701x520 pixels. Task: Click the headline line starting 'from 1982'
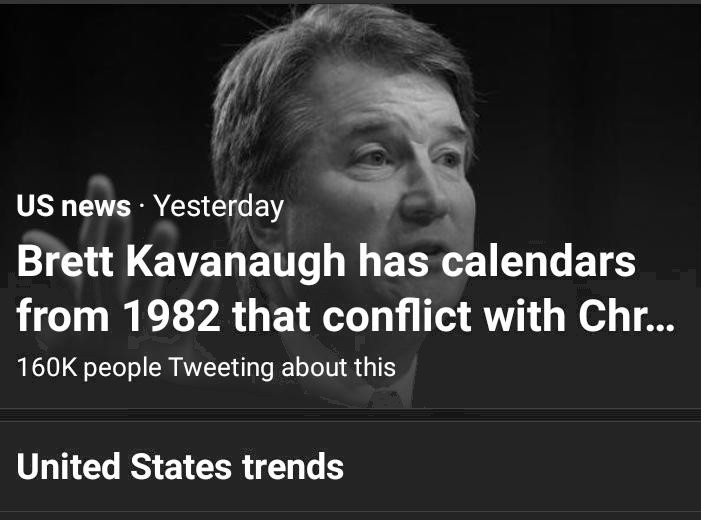[x=345, y=316]
